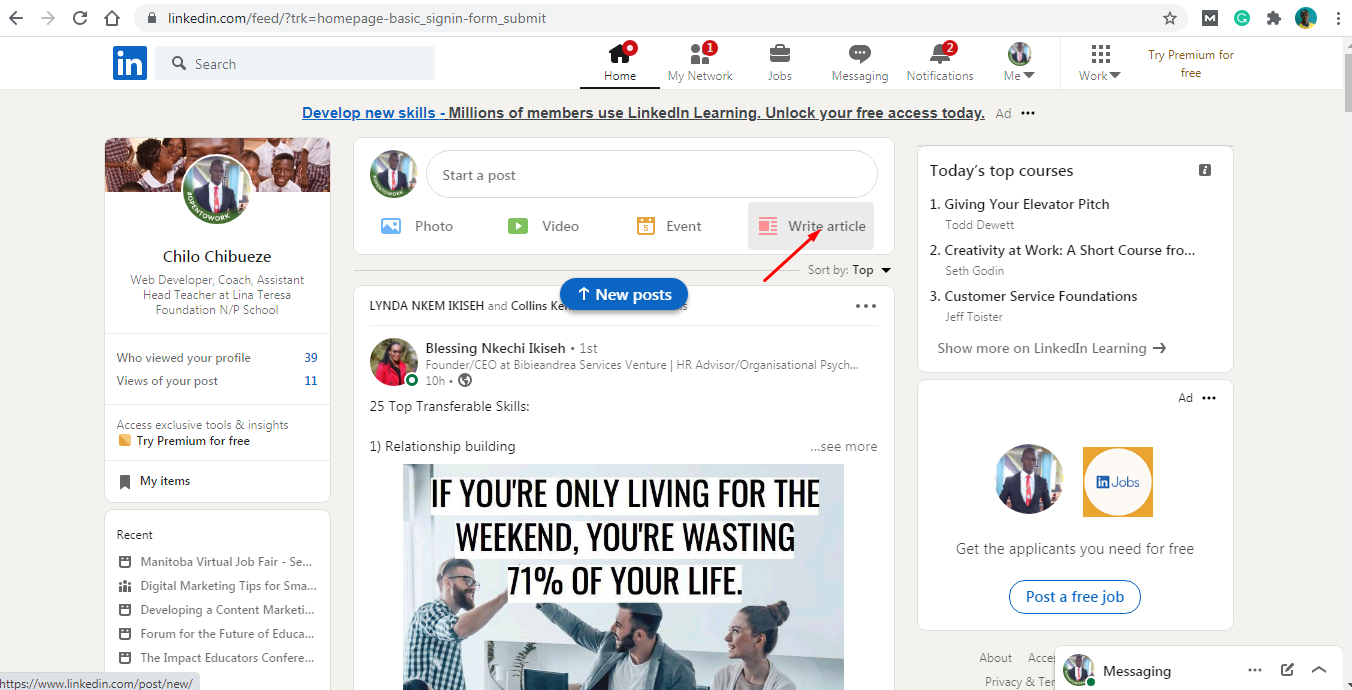Expand the Me dropdown menu
The image size is (1352, 690).
[x=1019, y=63]
